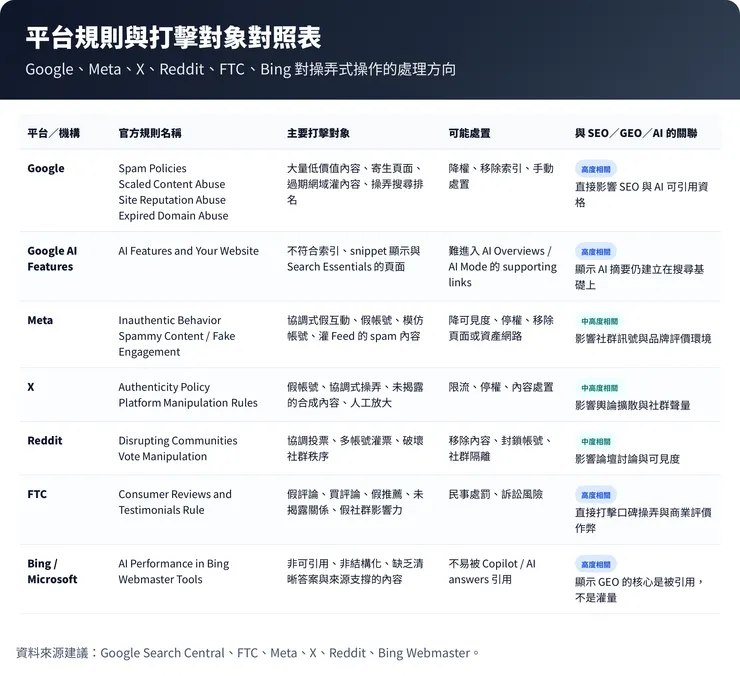Image resolution: width=740 pixels, height=676 pixels.
Task: Click the 資料來源建議 footer line
Action: [248, 653]
